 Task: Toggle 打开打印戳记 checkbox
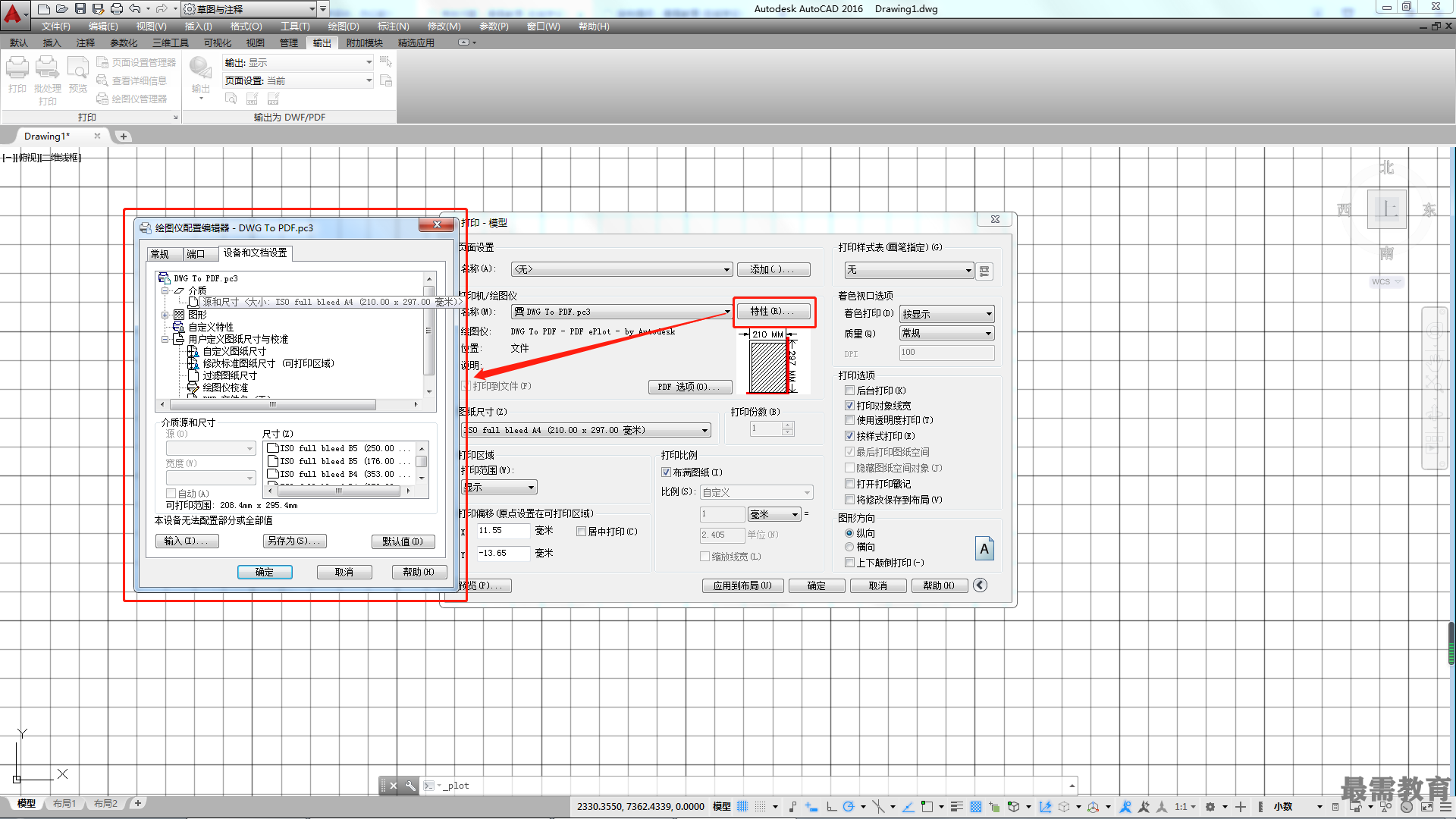coord(850,484)
